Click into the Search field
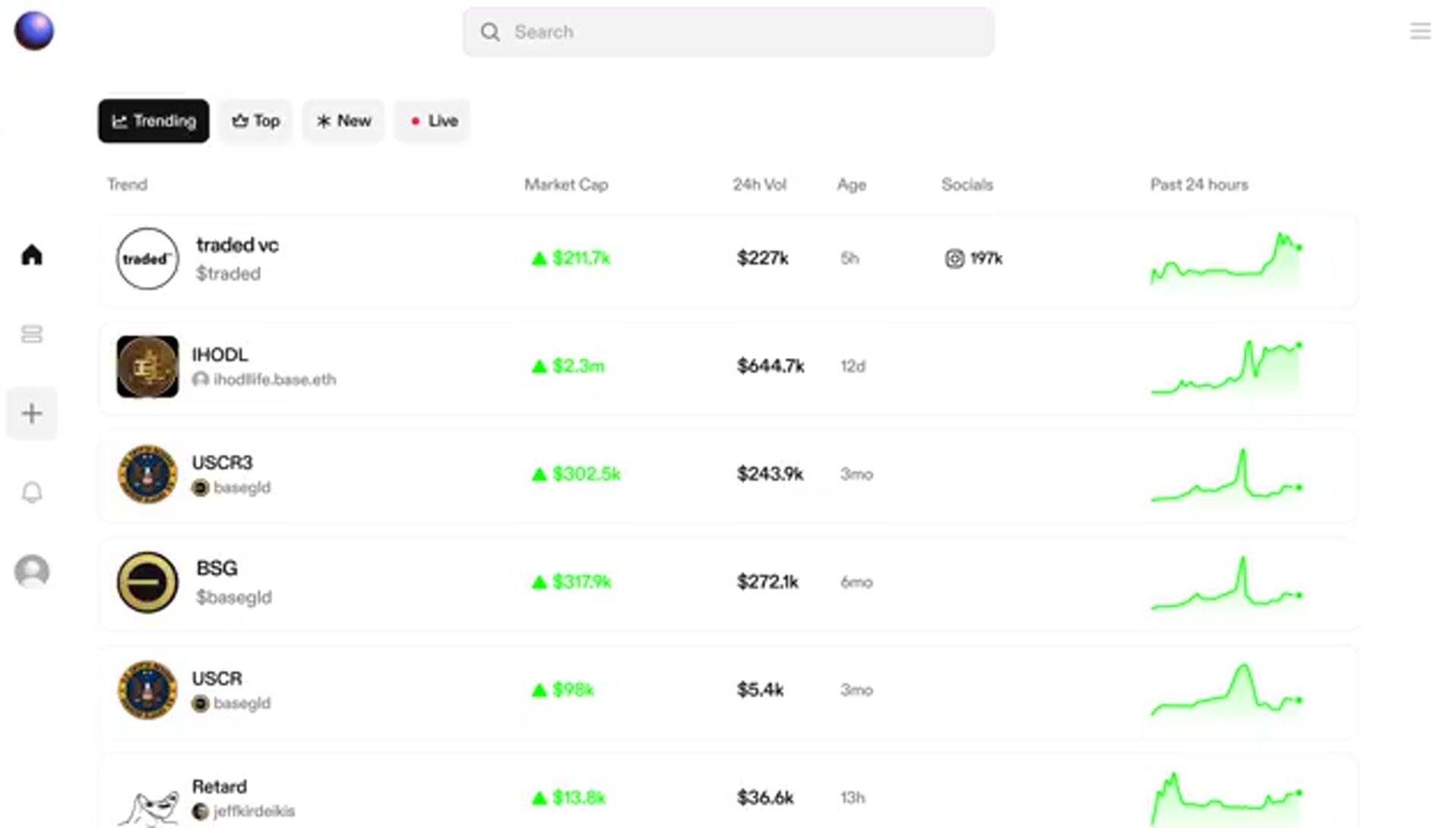The width and height of the screenshot is (1456, 828). pyautogui.click(x=728, y=32)
